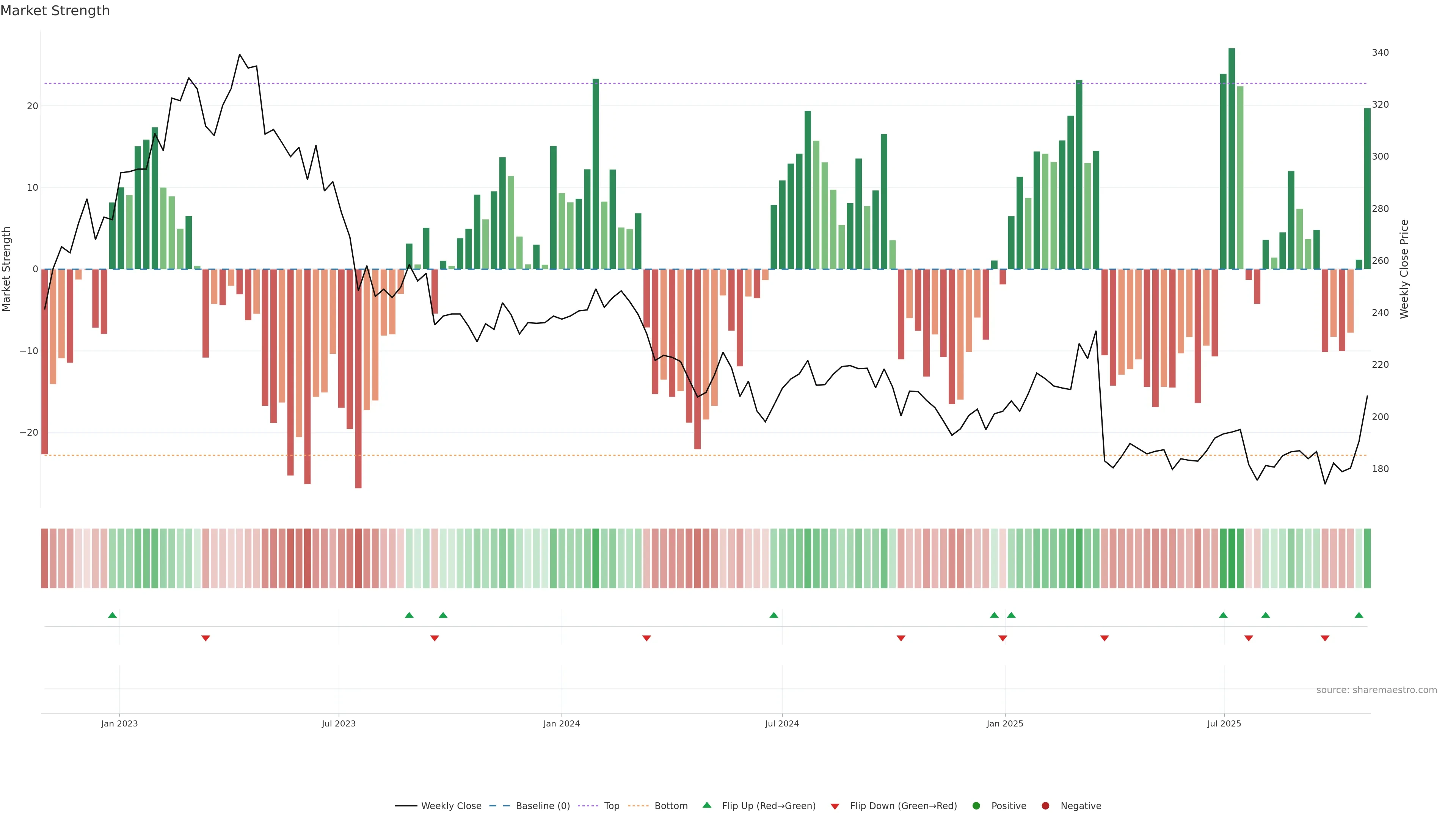The image size is (1456, 819).
Task: Click the Negative red circle legend icon
Action: click(1045, 805)
